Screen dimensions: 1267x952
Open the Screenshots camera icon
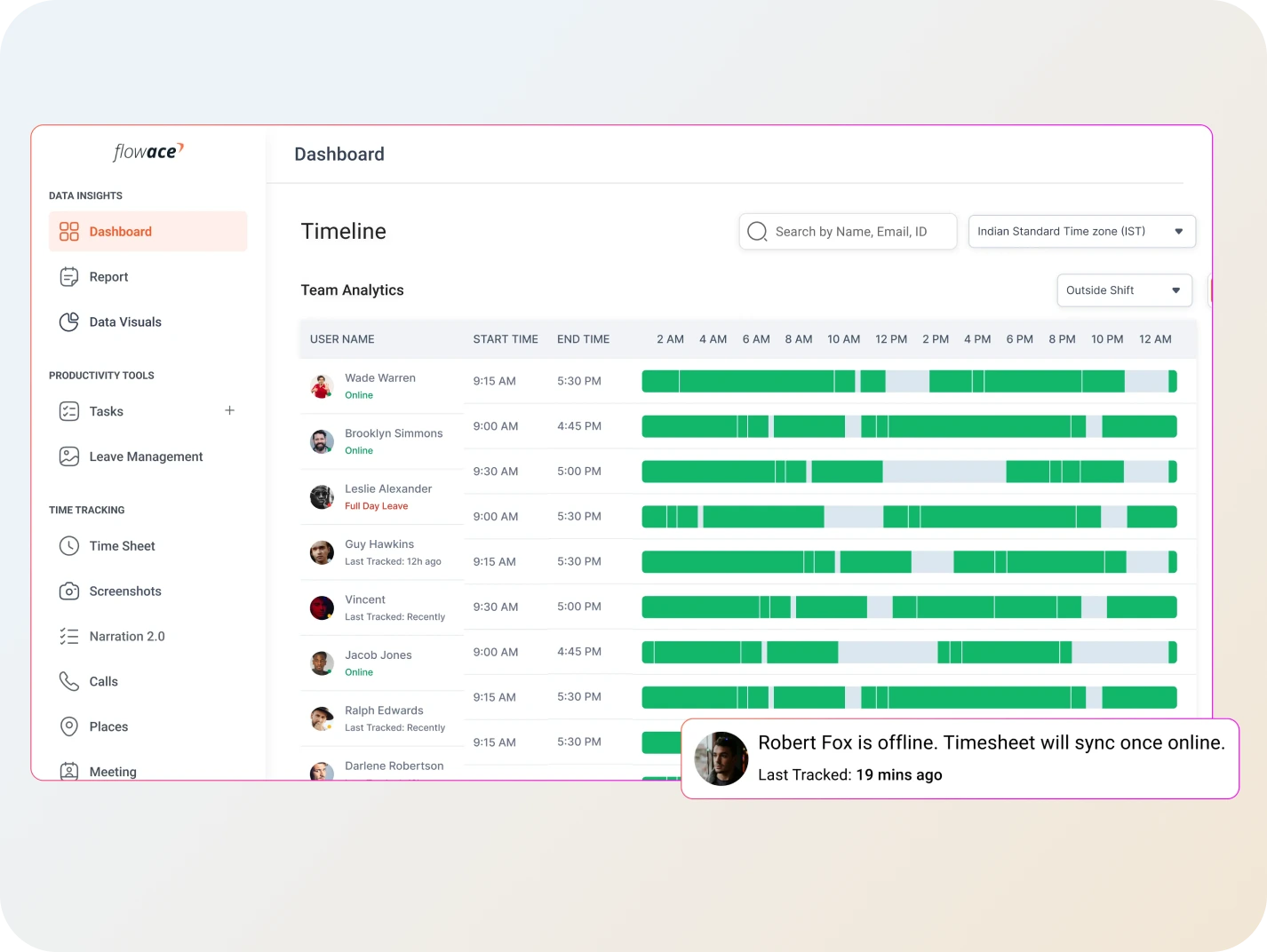[x=68, y=591]
